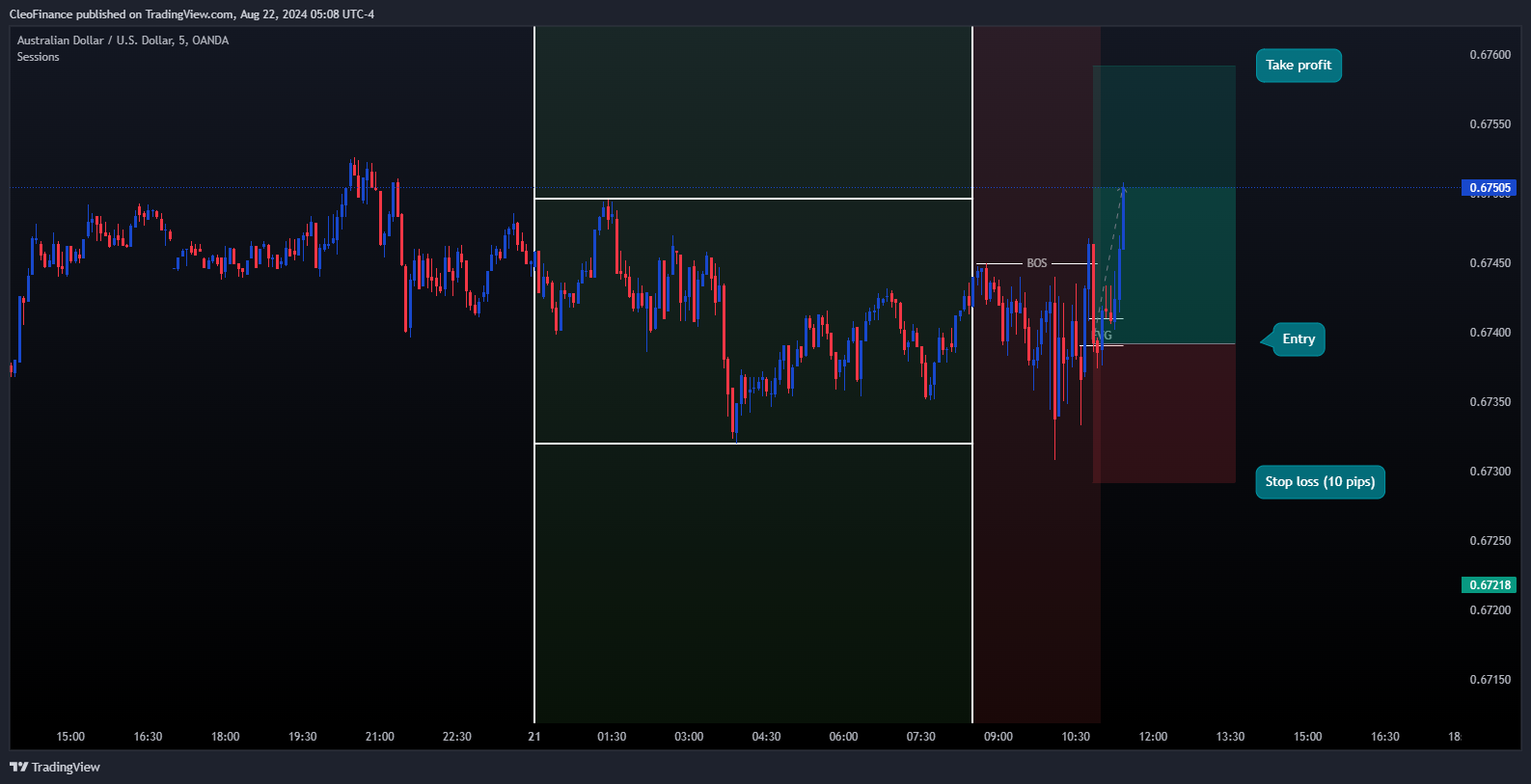
Task: Click the 0.67450 price axis label
Action: tap(1490, 263)
